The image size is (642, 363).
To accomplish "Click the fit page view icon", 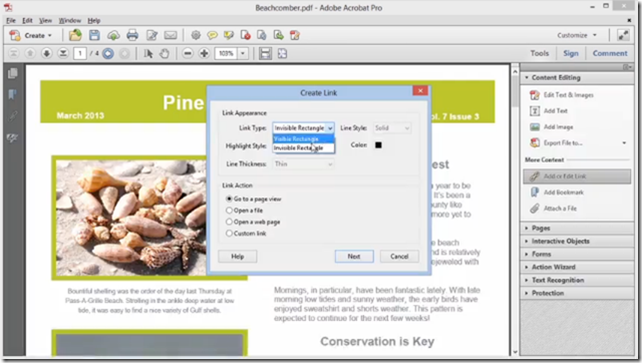I will tap(282, 54).
